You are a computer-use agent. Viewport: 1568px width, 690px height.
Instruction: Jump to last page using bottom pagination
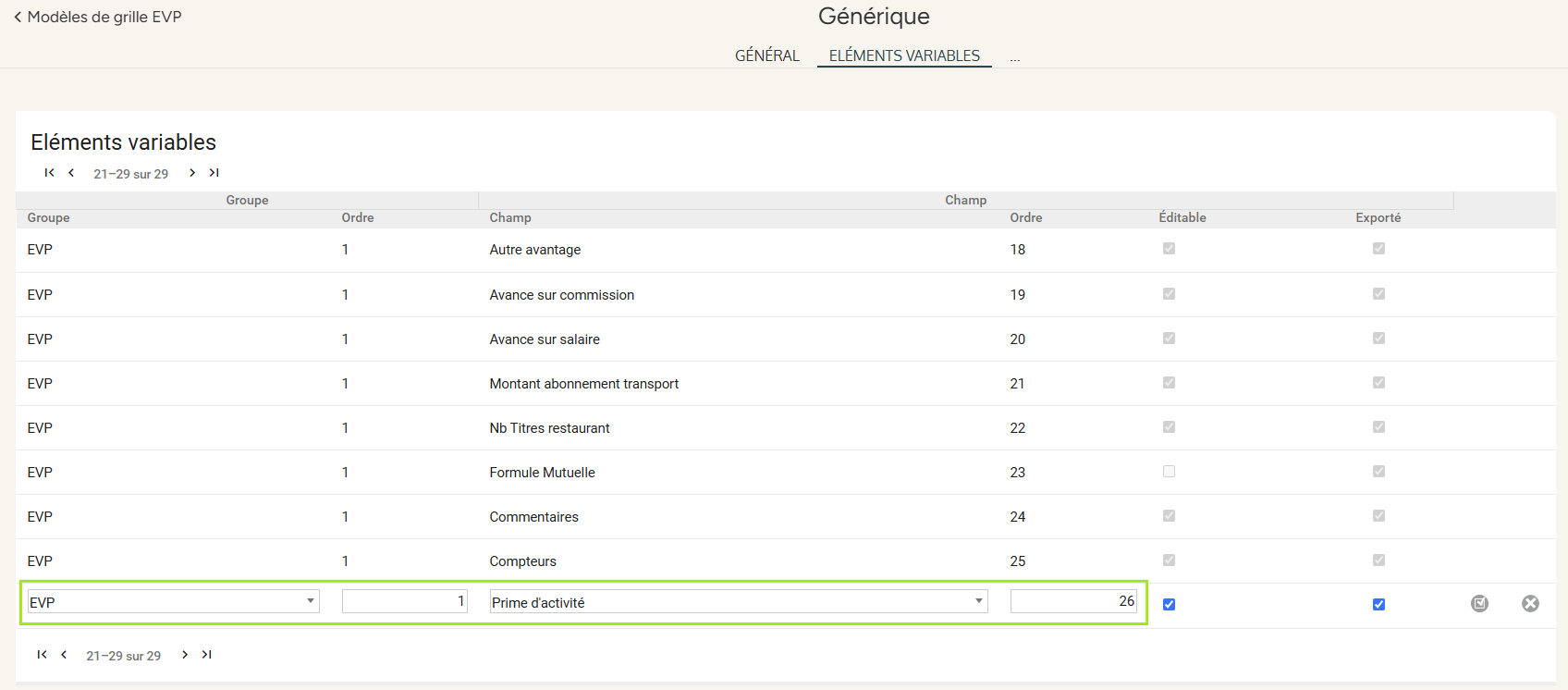206,655
